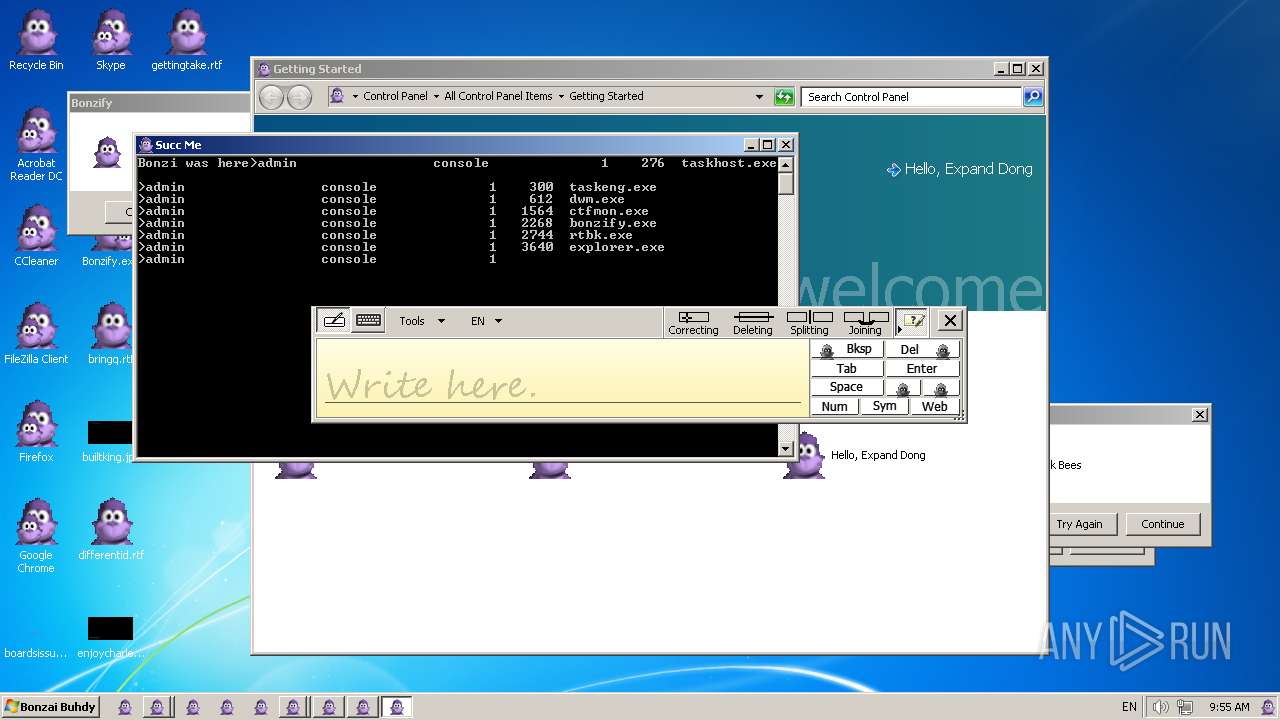
Task: Open differentid.rtf desktop file
Action: point(111,530)
